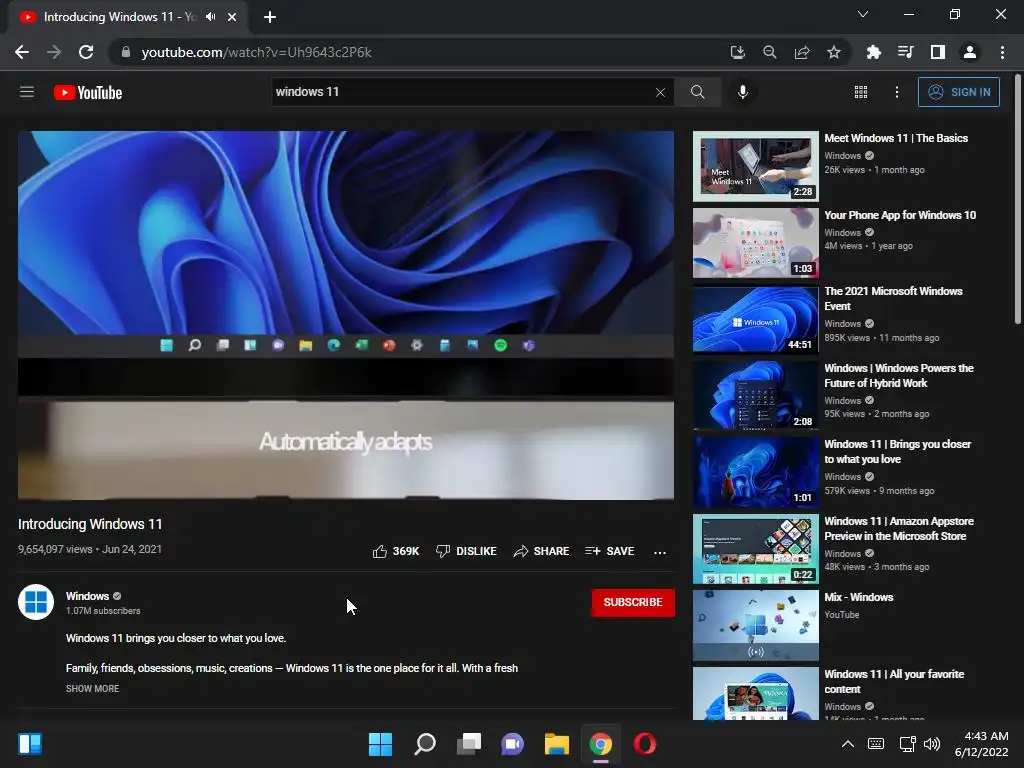This screenshot has width=1024, height=768.
Task: Open All your favorite content video
Action: pyautogui.click(x=893, y=681)
